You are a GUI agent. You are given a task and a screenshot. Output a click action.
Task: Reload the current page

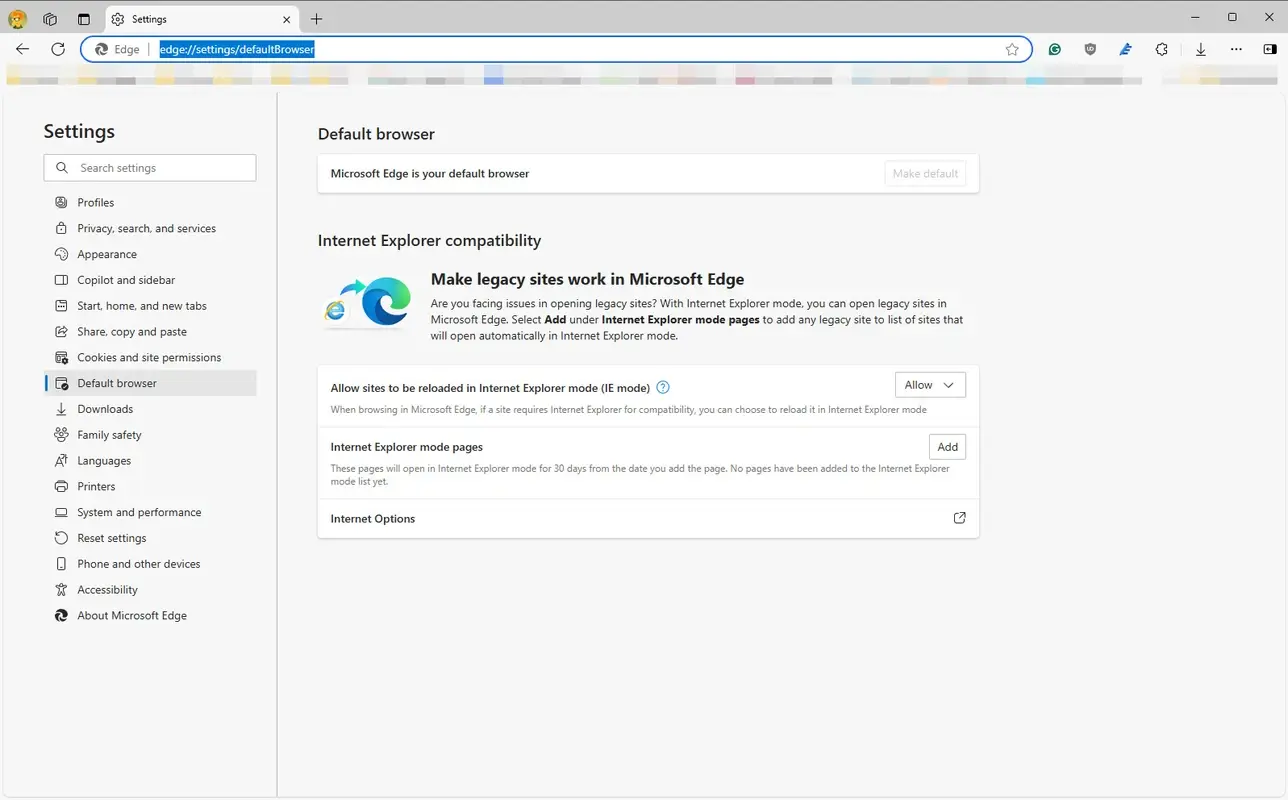59,48
